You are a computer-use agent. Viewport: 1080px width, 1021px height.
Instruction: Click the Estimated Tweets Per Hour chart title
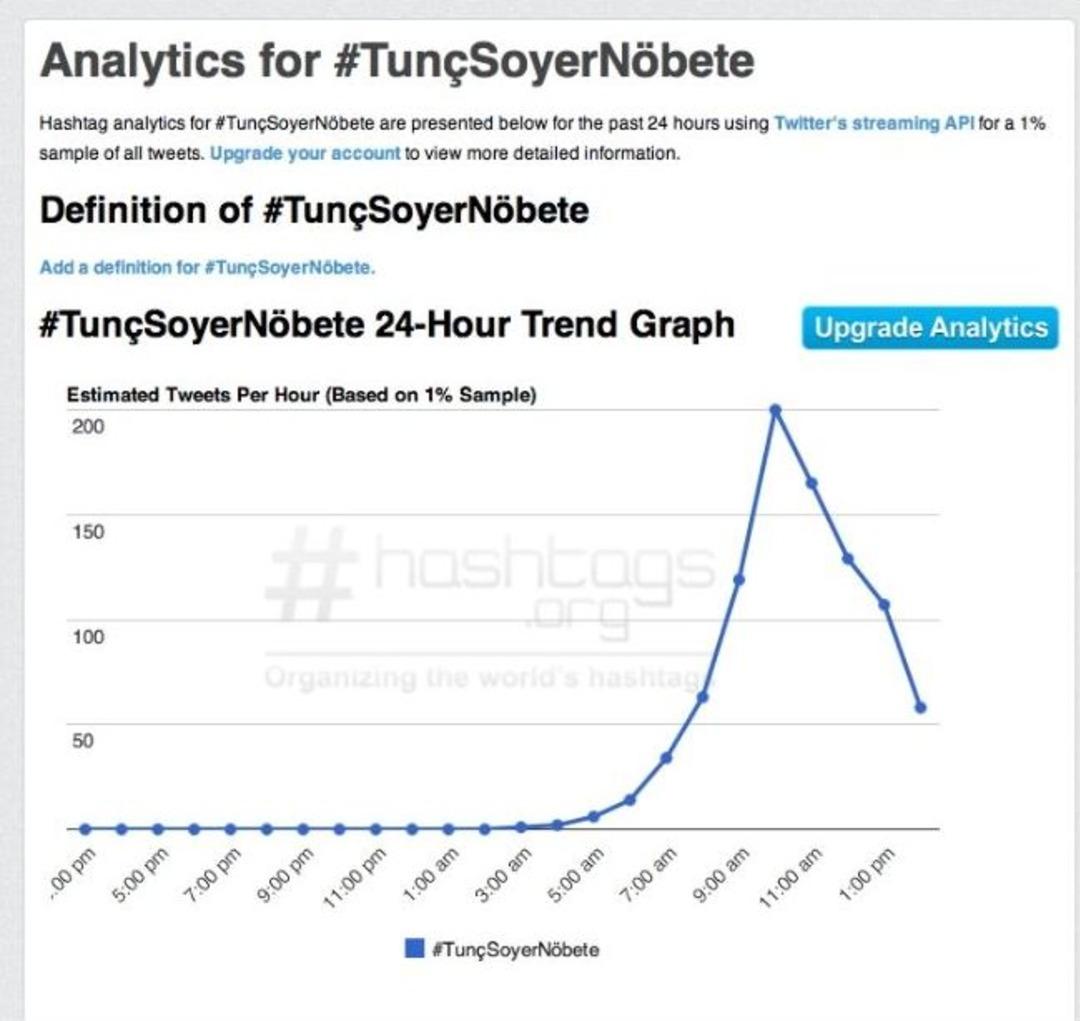tap(301, 395)
